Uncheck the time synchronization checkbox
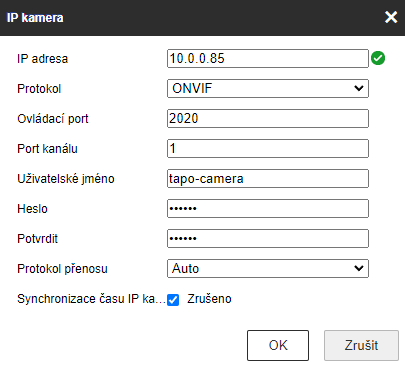Screen dimensions: 405x368 point(173,300)
